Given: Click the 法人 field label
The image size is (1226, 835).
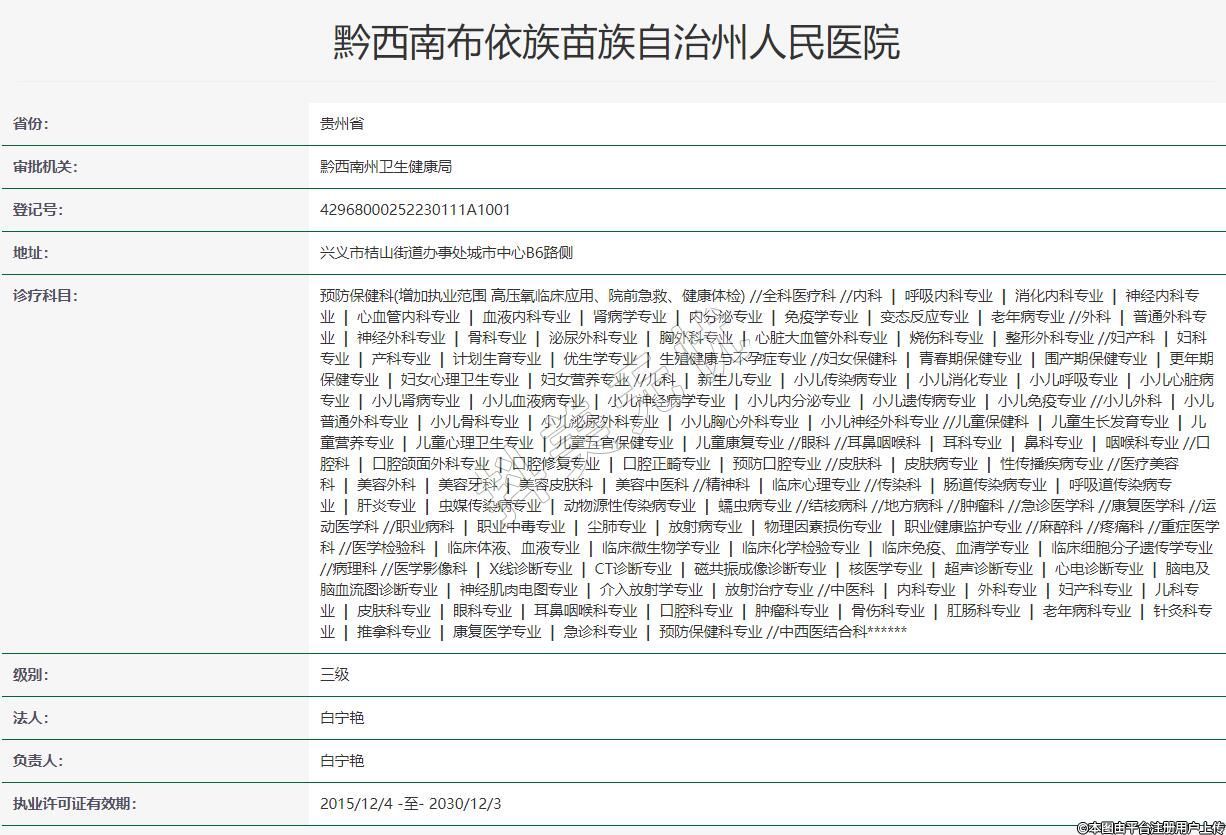Looking at the screenshot, I should (30, 718).
